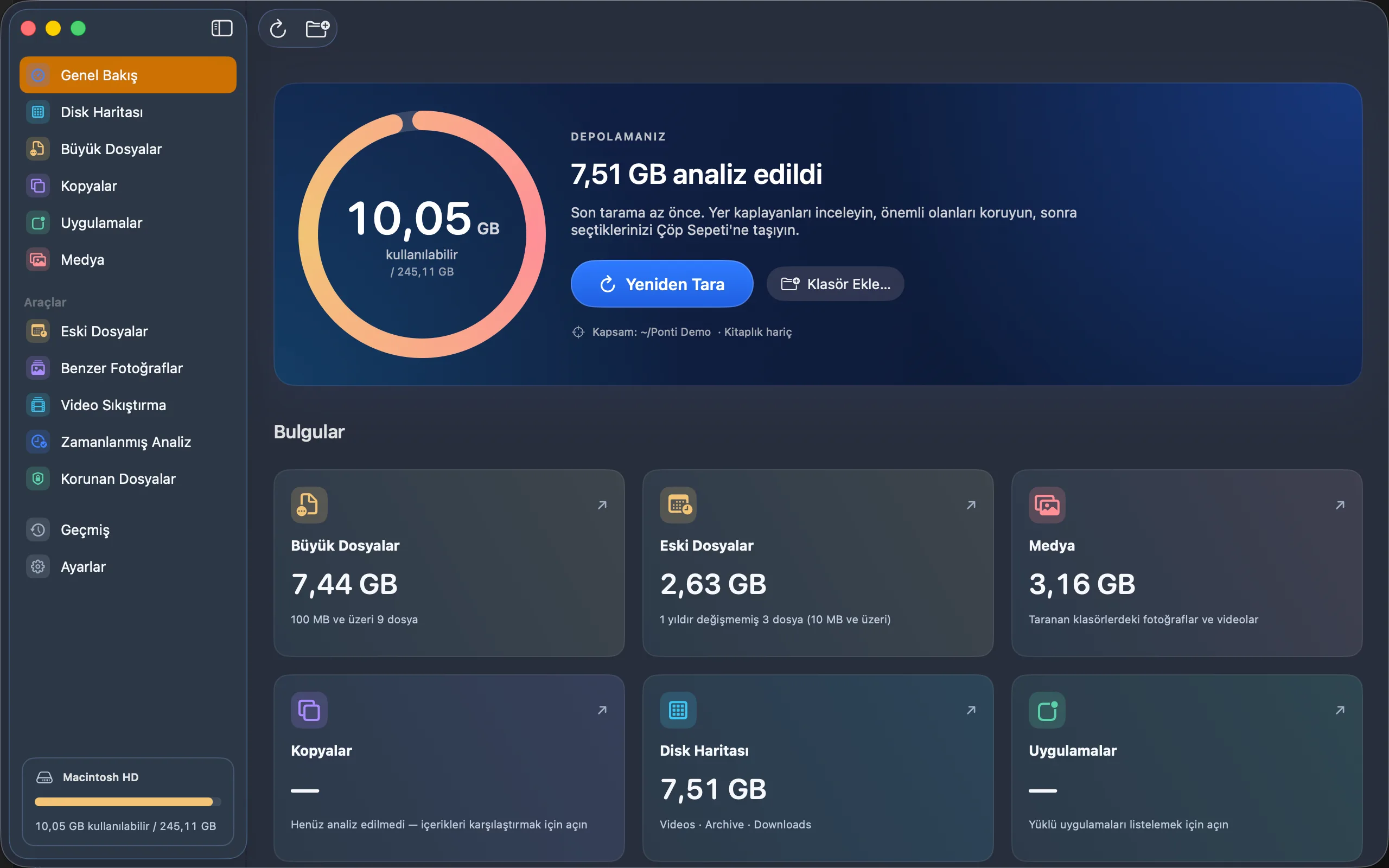This screenshot has width=1389, height=868.
Task: Expand the Medya card arrow
Action: tap(1340, 505)
